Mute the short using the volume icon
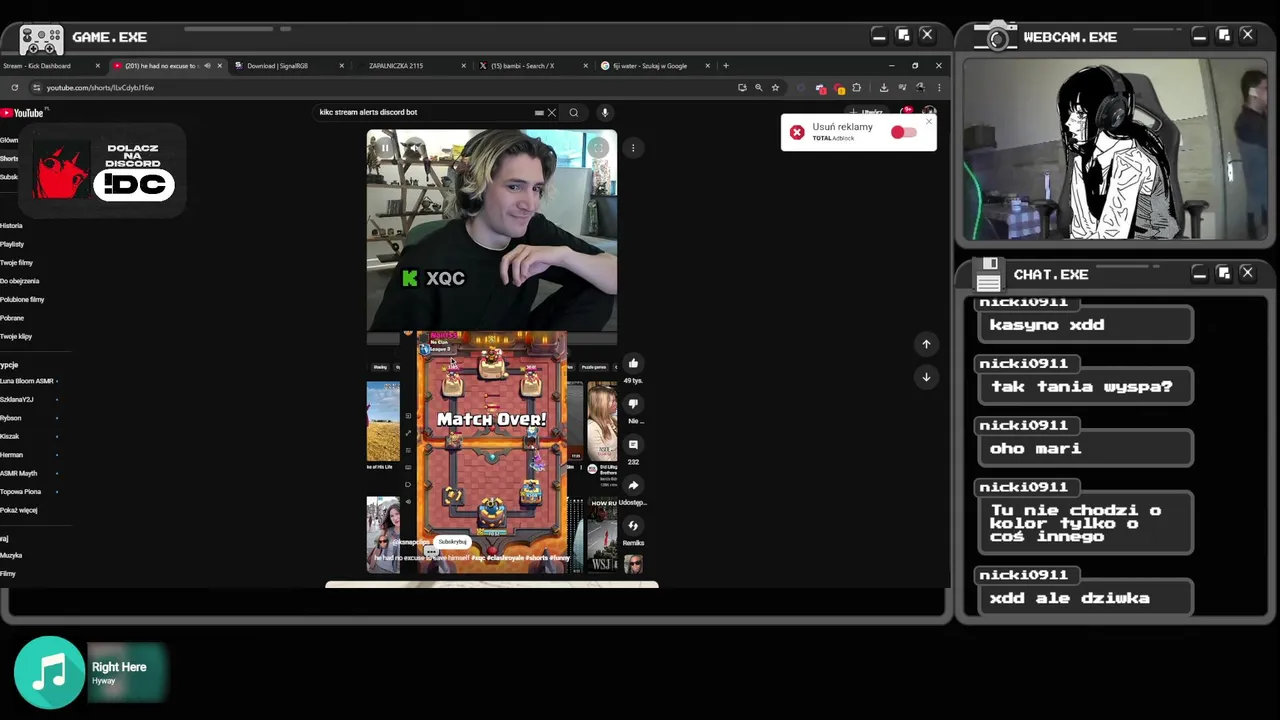 tap(414, 148)
